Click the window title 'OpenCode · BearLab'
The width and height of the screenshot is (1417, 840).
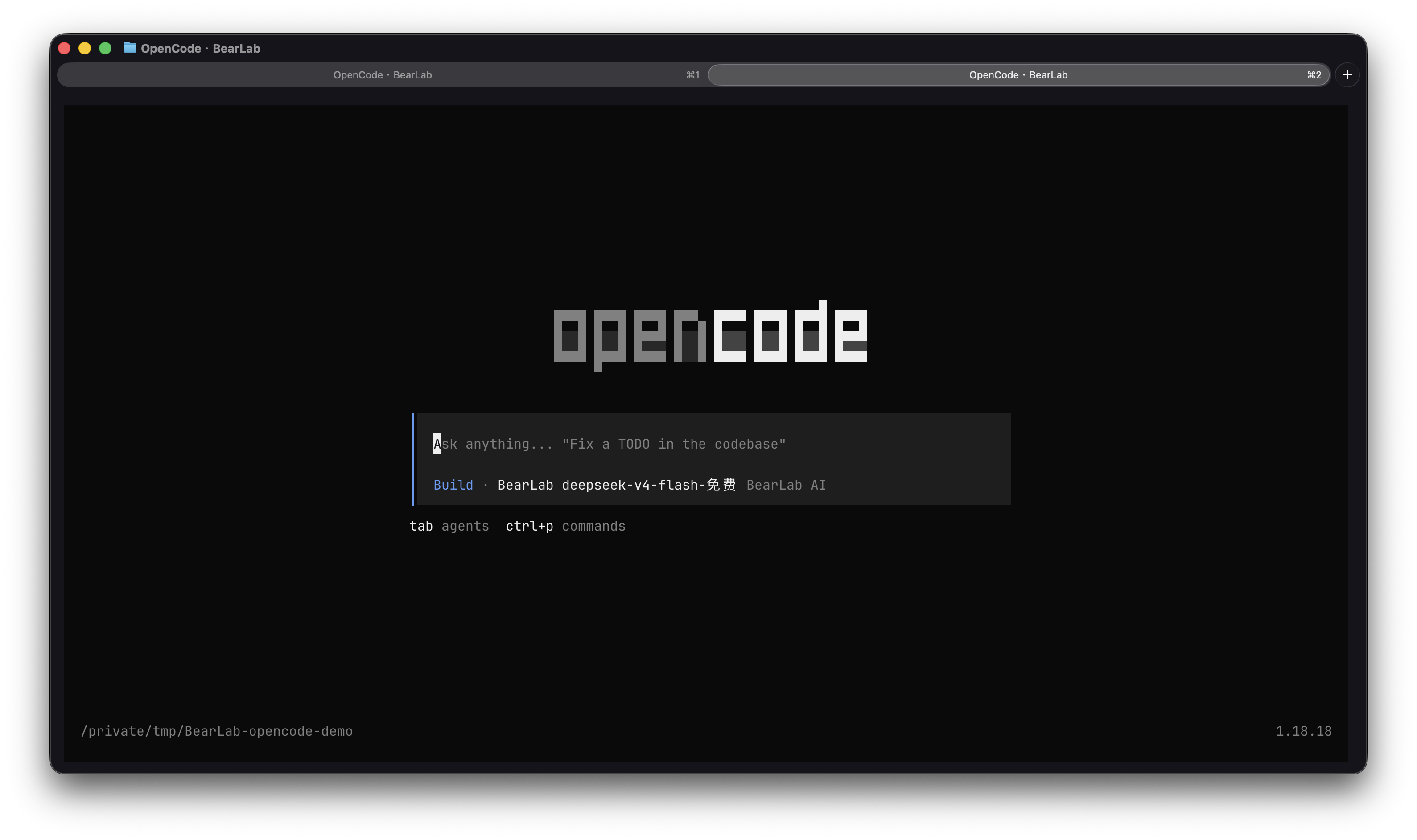200,48
